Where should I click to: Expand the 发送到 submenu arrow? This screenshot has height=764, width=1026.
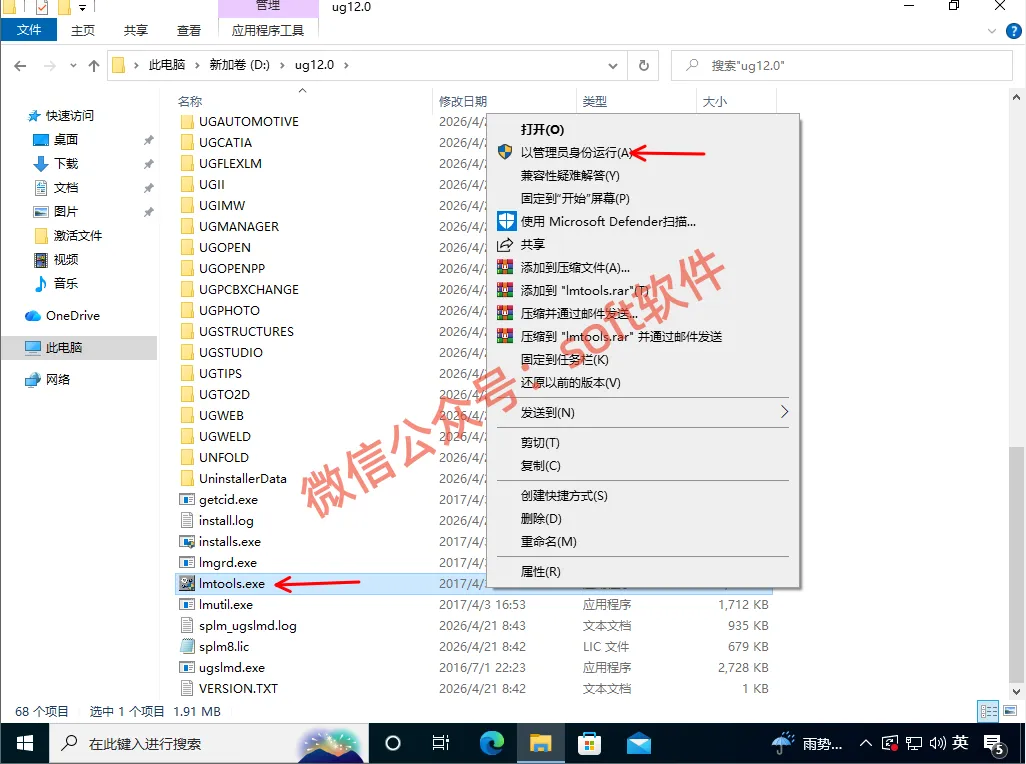tap(784, 412)
